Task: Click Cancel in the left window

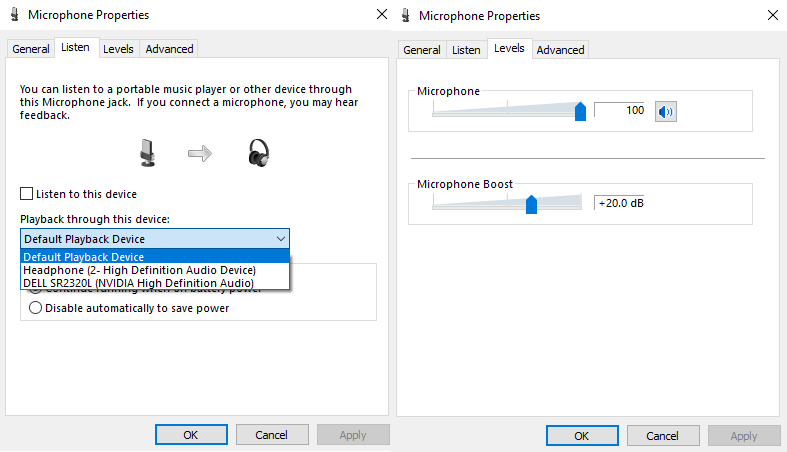Action: (x=272, y=434)
